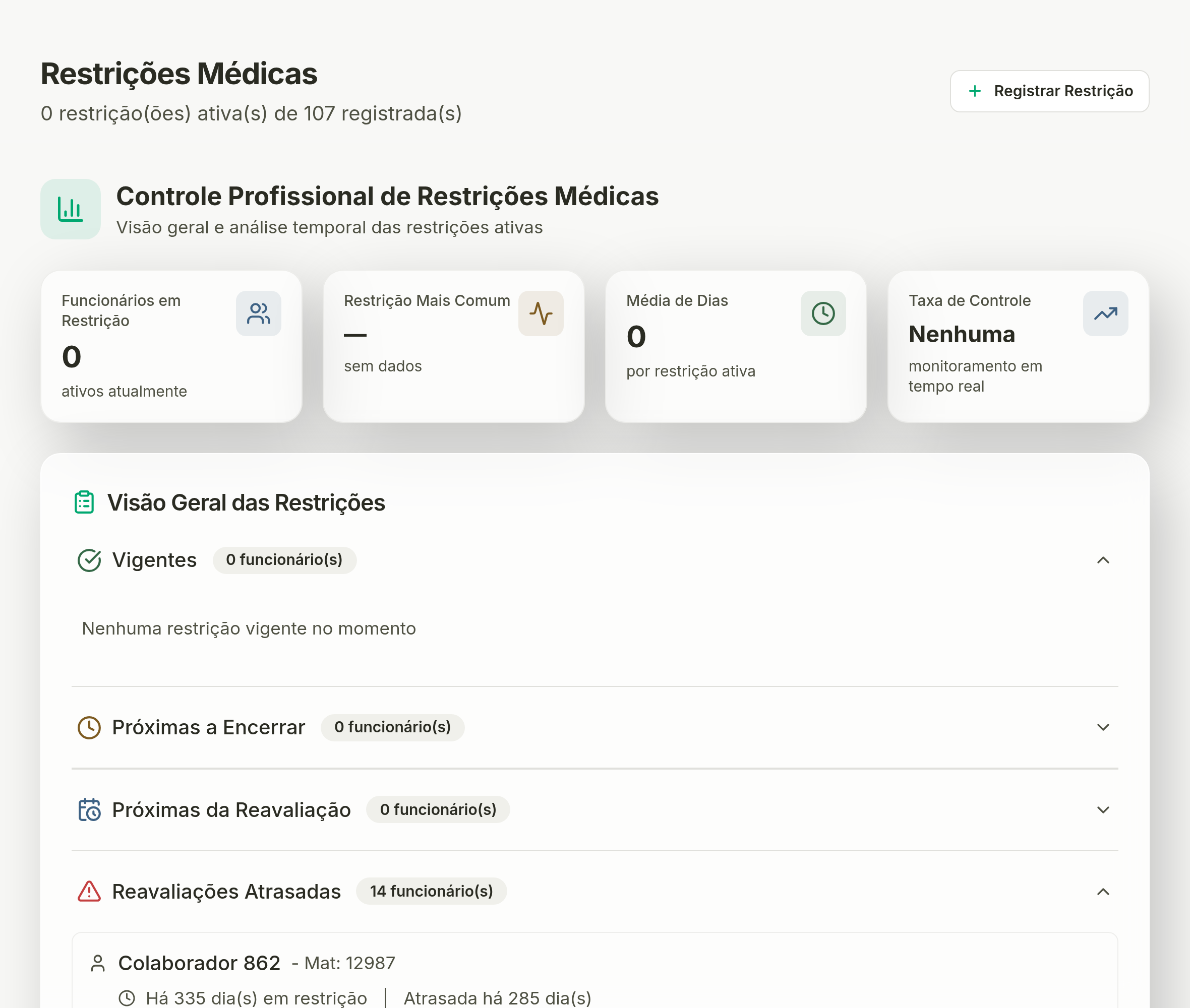This screenshot has width=1190, height=1008.
Task: Collapse the Vigentes section chevron
Action: click(1103, 560)
